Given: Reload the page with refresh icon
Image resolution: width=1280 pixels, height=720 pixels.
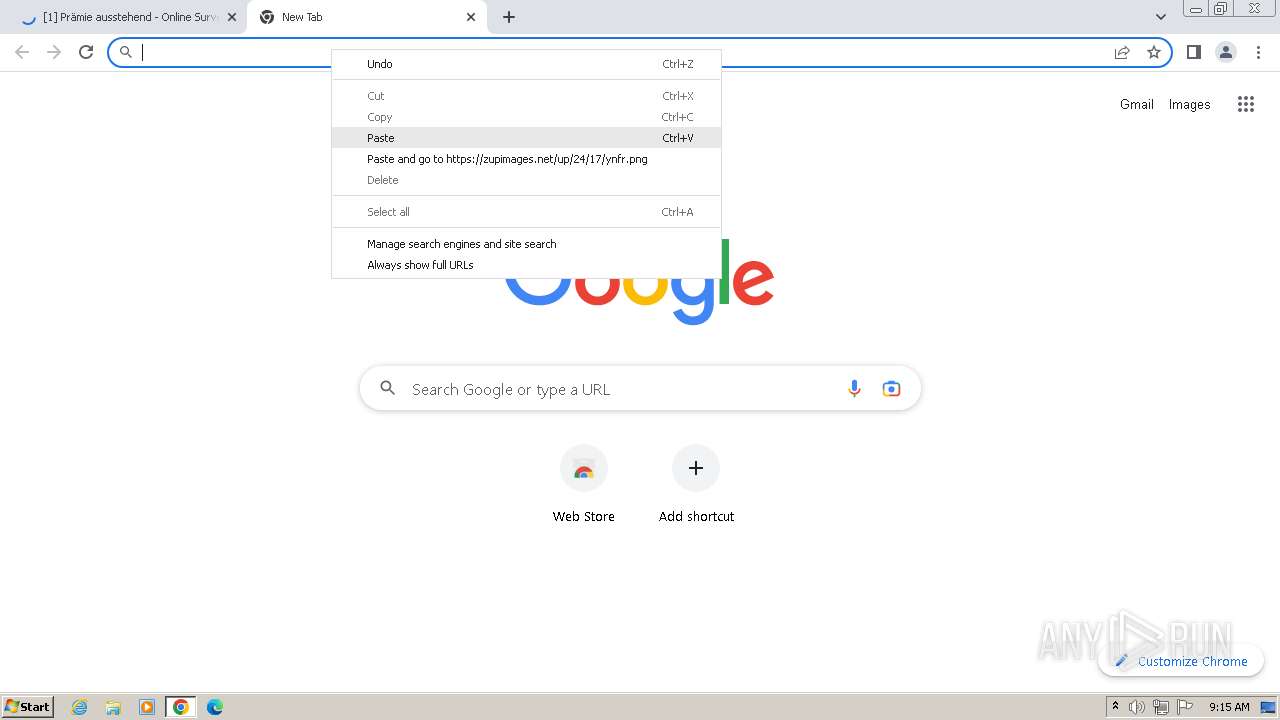Looking at the screenshot, I should (x=86, y=52).
